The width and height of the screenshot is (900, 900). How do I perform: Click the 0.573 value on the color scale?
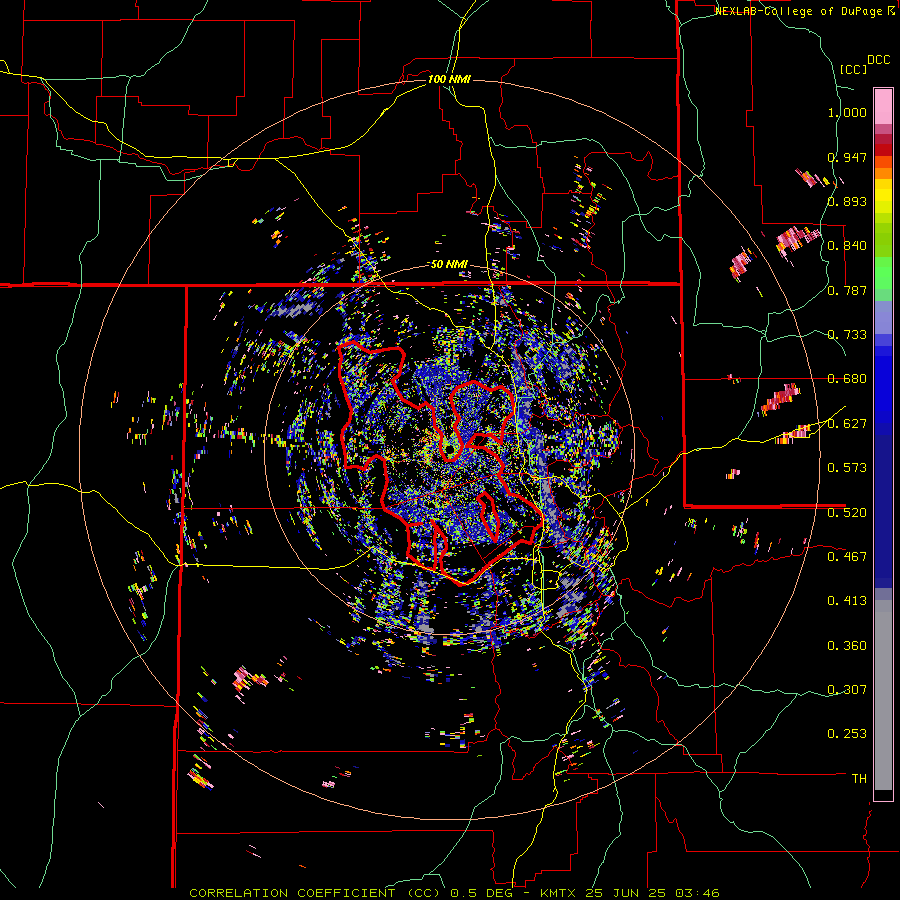(x=847, y=468)
